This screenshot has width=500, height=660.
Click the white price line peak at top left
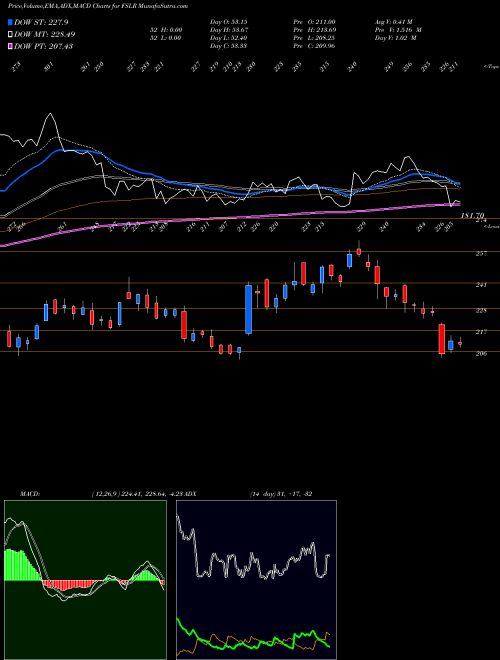click(51, 115)
